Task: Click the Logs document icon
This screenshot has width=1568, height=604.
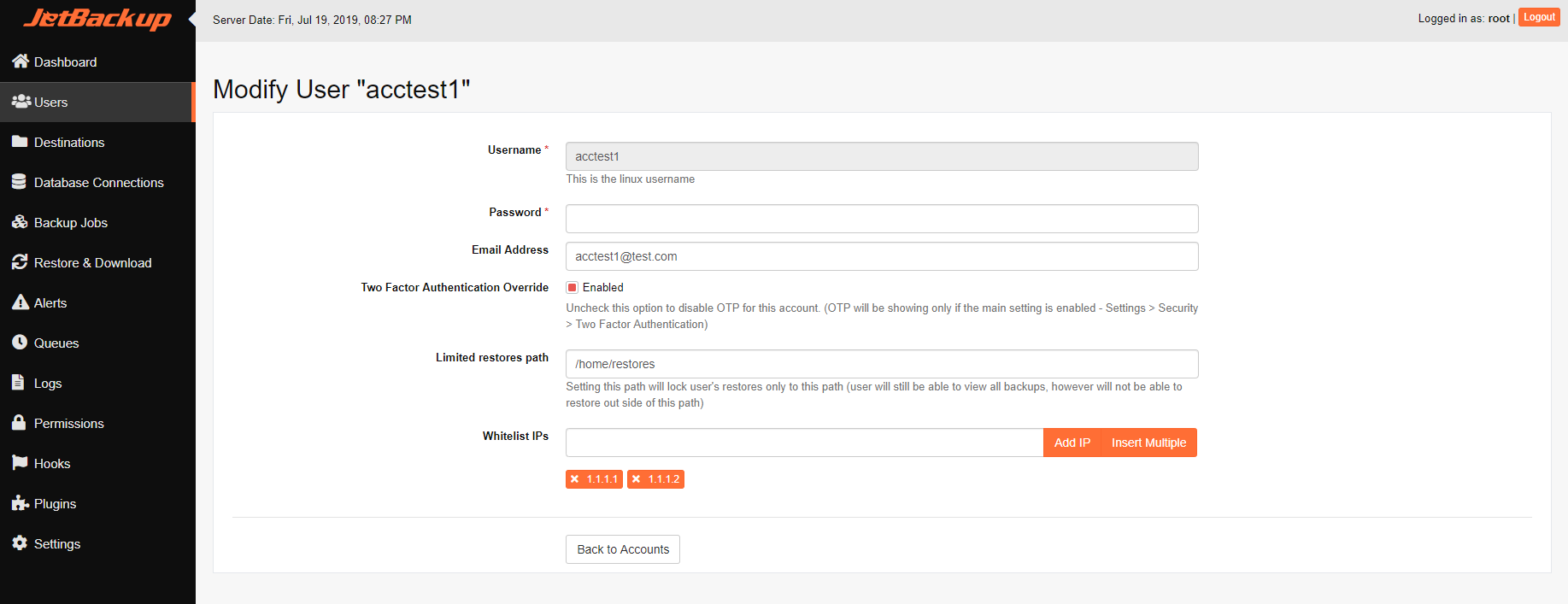Action: (18, 383)
